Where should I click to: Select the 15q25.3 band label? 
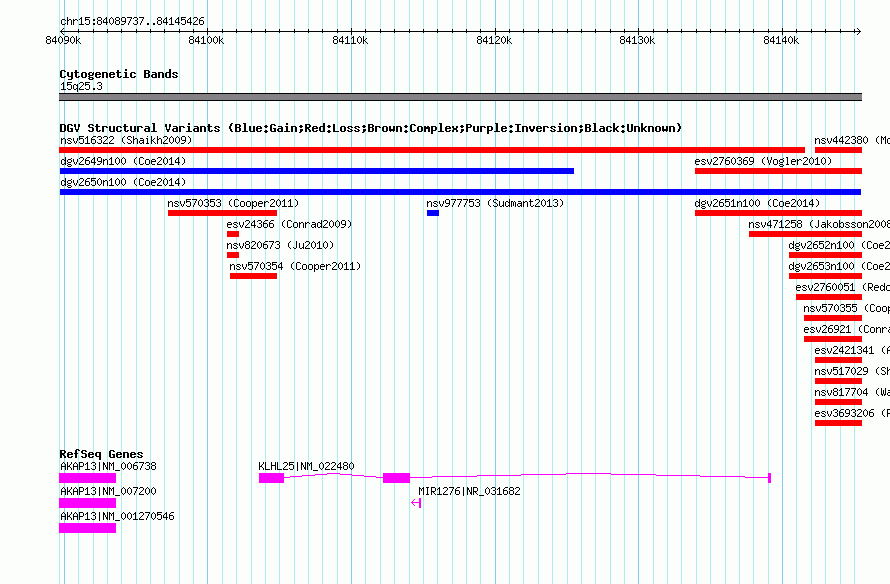tap(81, 86)
